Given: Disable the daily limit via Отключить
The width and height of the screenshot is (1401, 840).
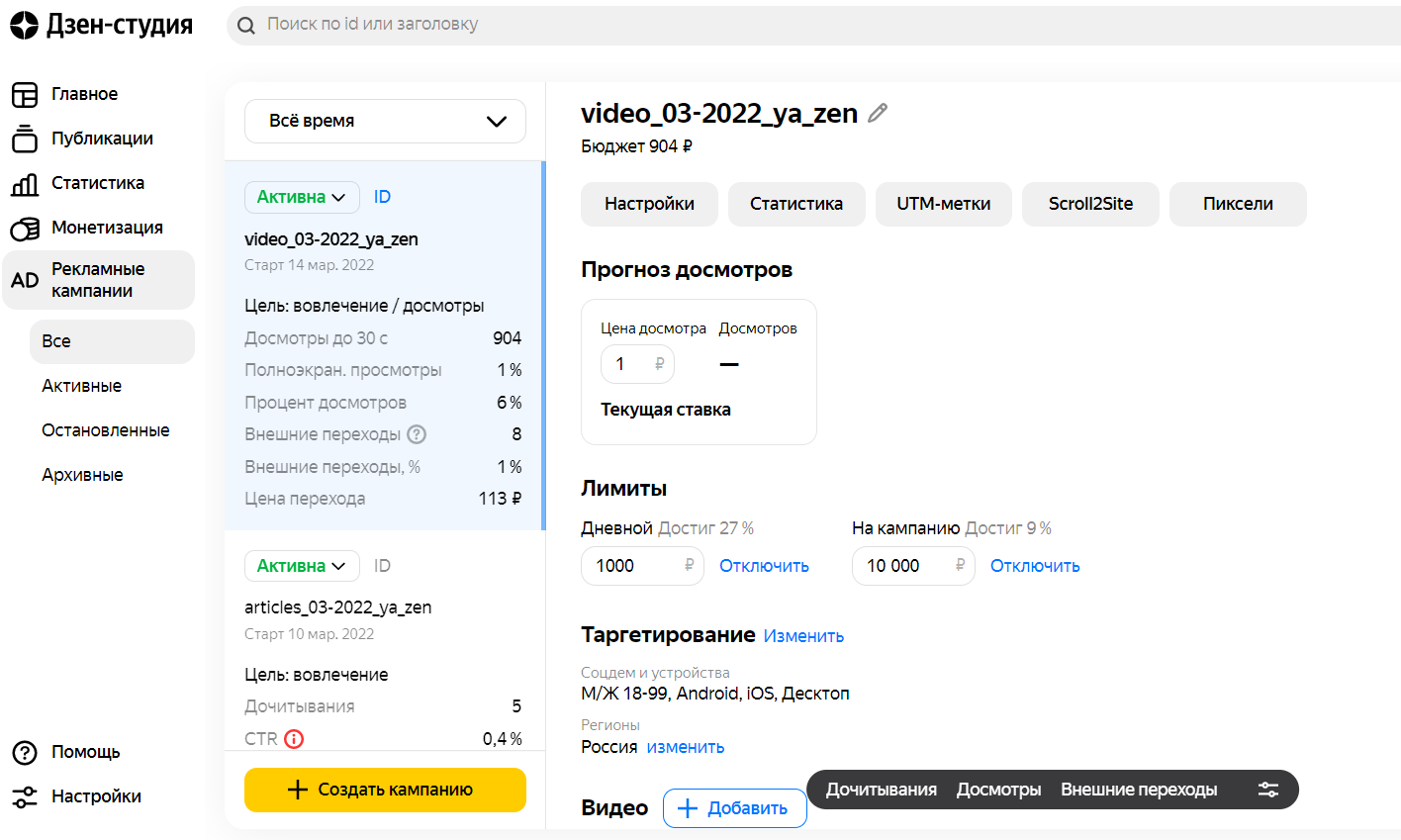Looking at the screenshot, I should (x=764, y=566).
